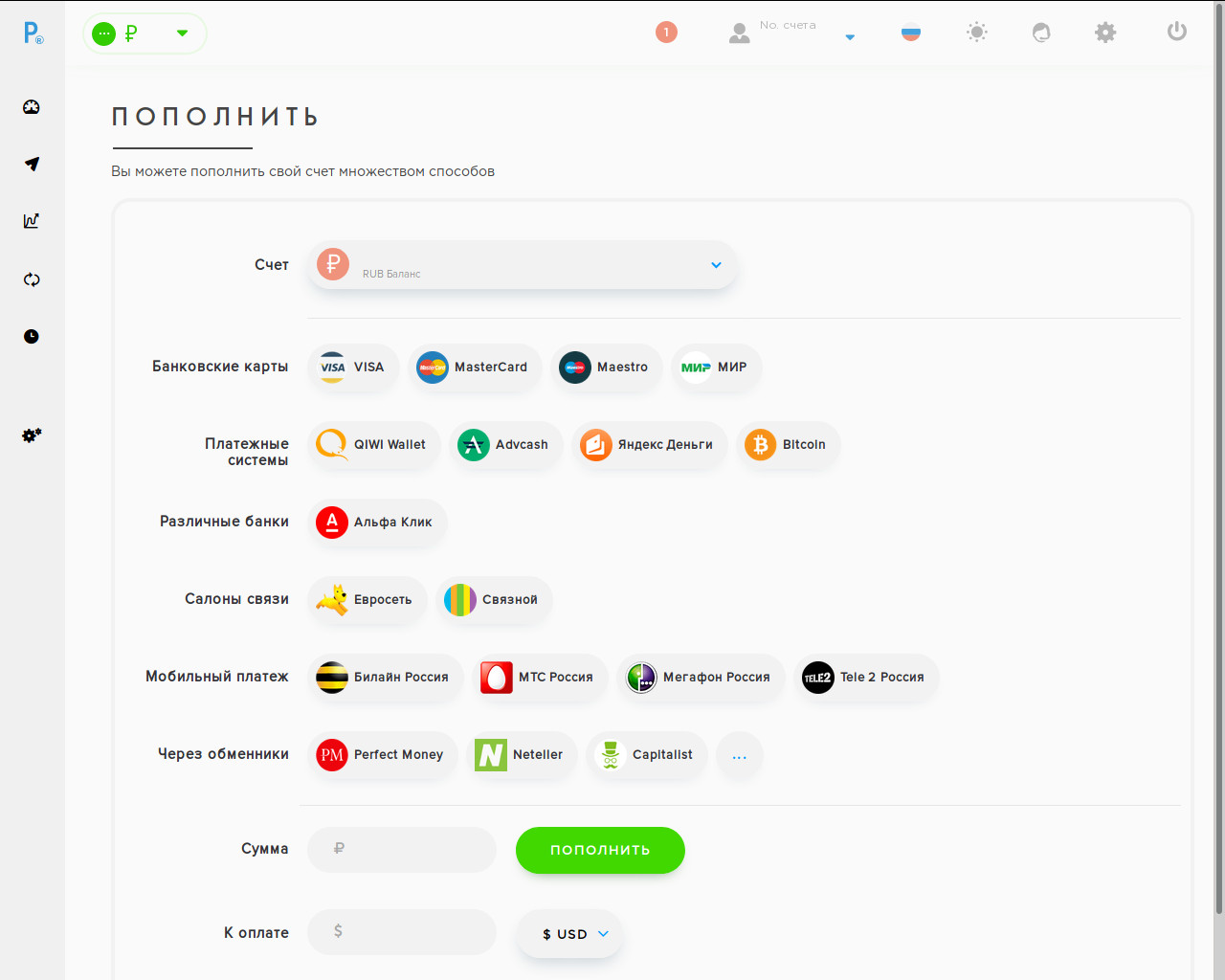The height and width of the screenshot is (980, 1225).
Task: Open the top settings gear icon
Action: tap(1105, 33)
